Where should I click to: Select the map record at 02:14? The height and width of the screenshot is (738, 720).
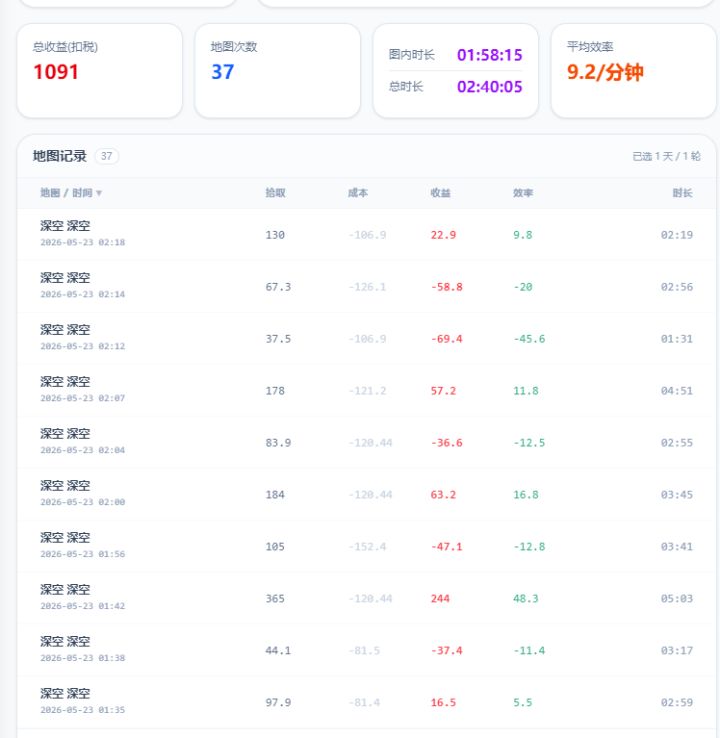tap(366, 287)
